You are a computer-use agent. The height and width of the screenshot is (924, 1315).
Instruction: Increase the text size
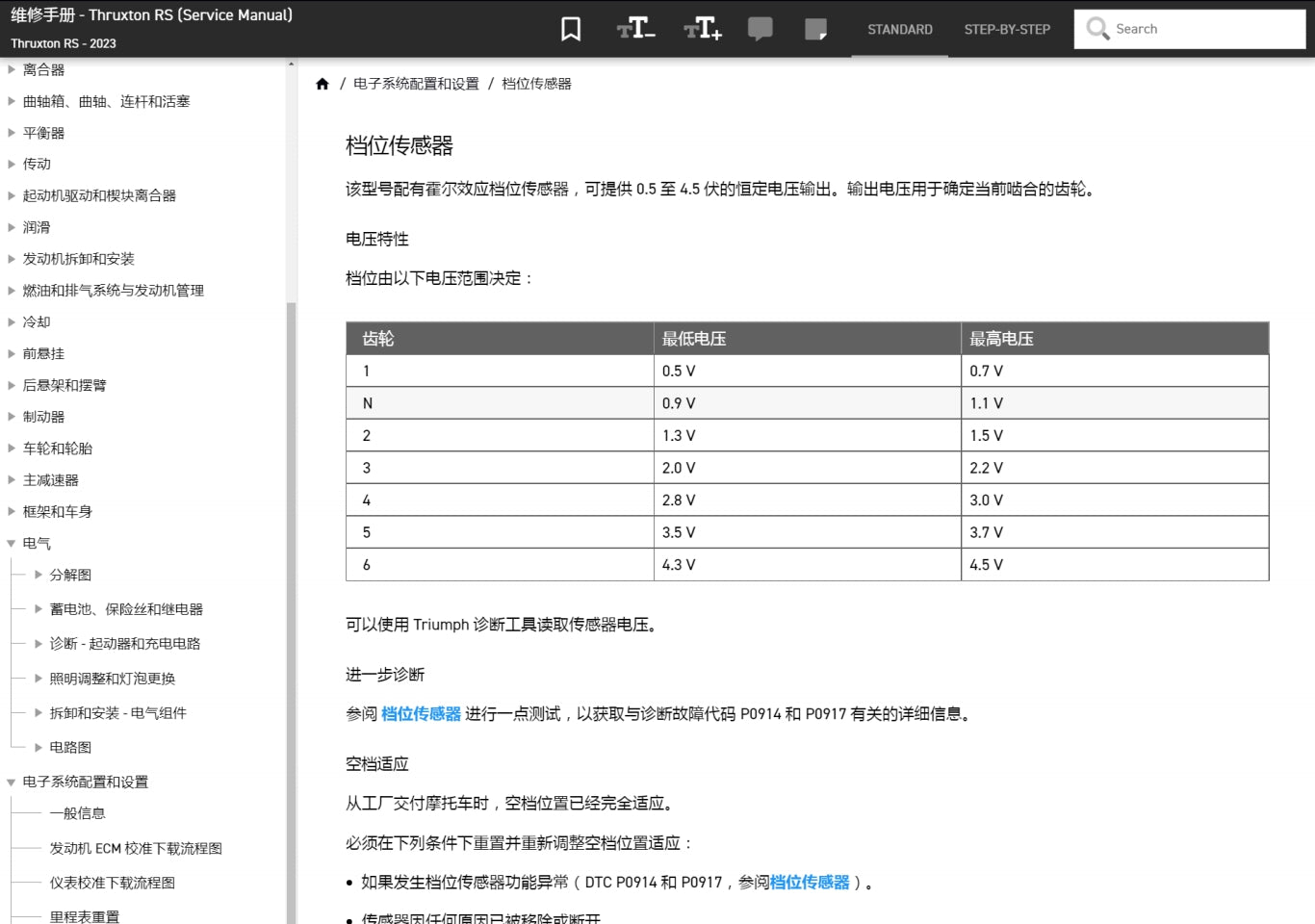(x=702, y=29)
